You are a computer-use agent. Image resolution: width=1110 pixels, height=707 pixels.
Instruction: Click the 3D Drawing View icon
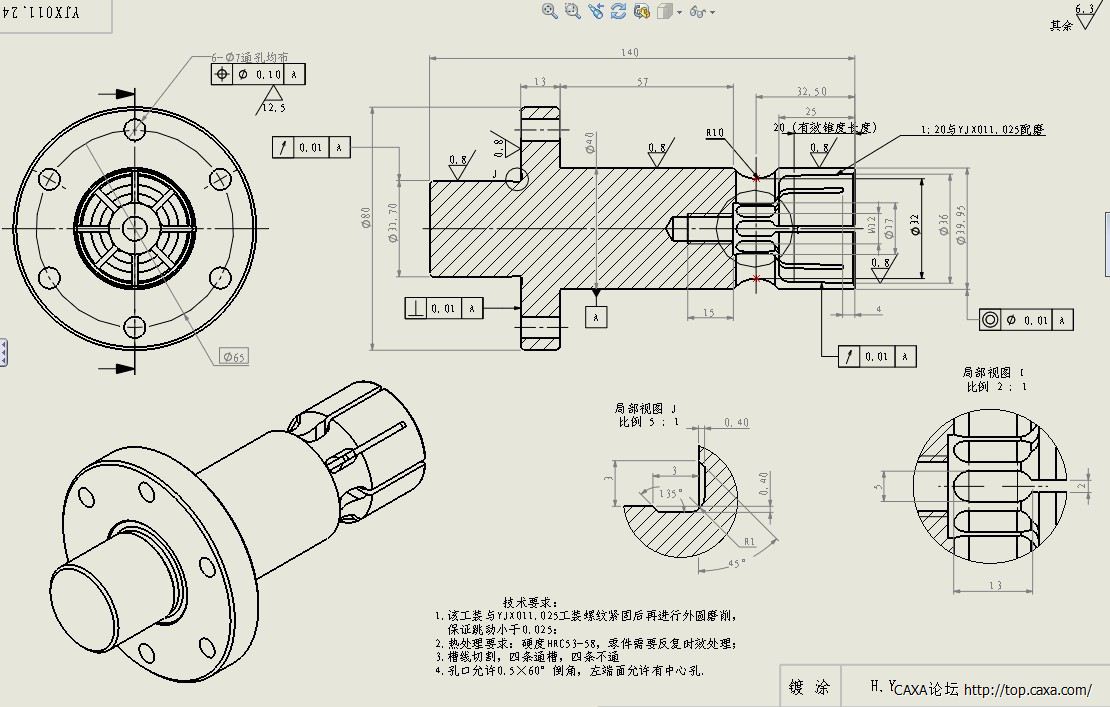(x=641, y=11)
